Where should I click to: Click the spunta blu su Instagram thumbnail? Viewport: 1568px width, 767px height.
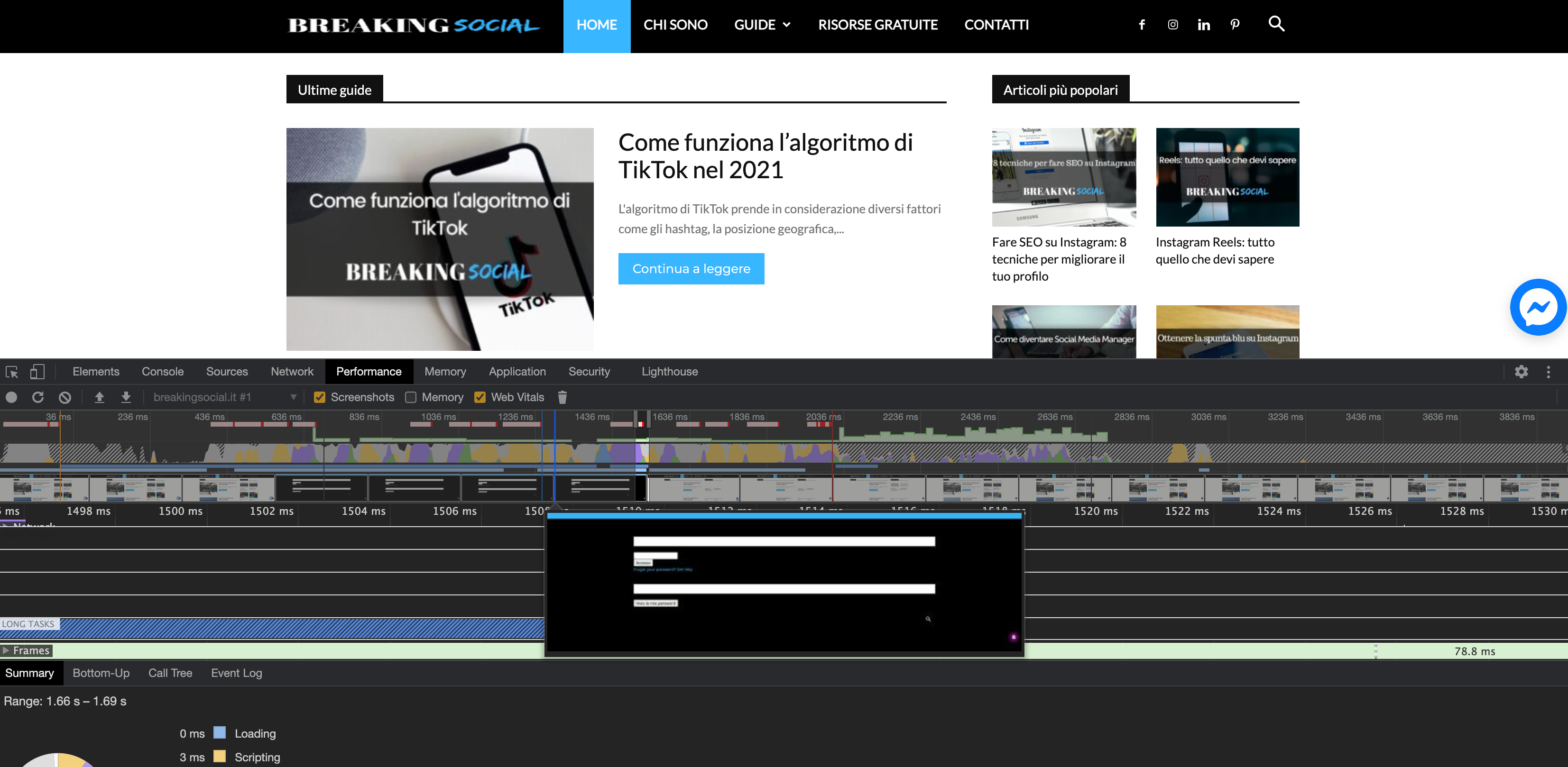coord(1227,331)
